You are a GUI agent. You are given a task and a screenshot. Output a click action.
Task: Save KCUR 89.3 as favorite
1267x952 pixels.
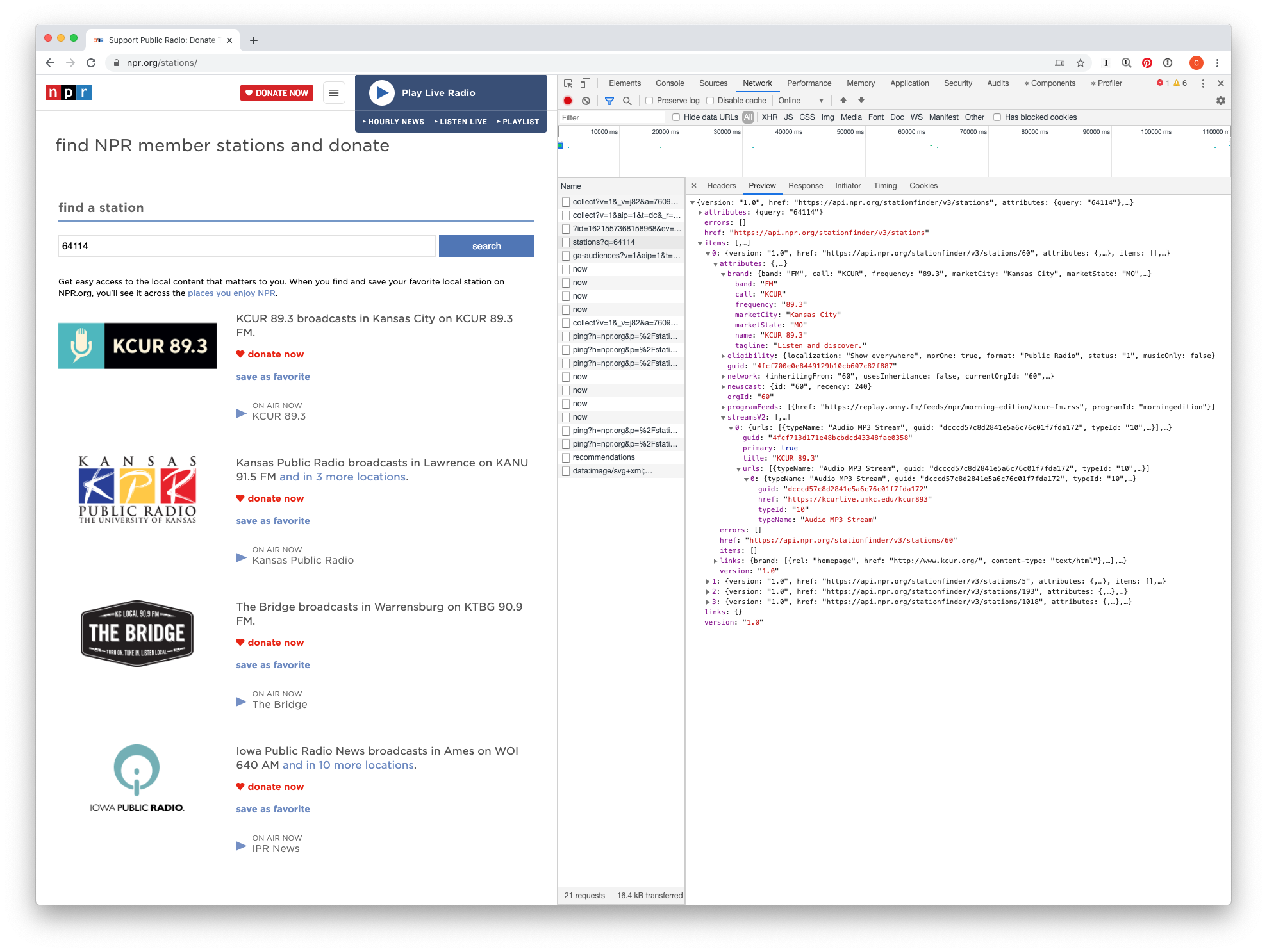[273, 377]
